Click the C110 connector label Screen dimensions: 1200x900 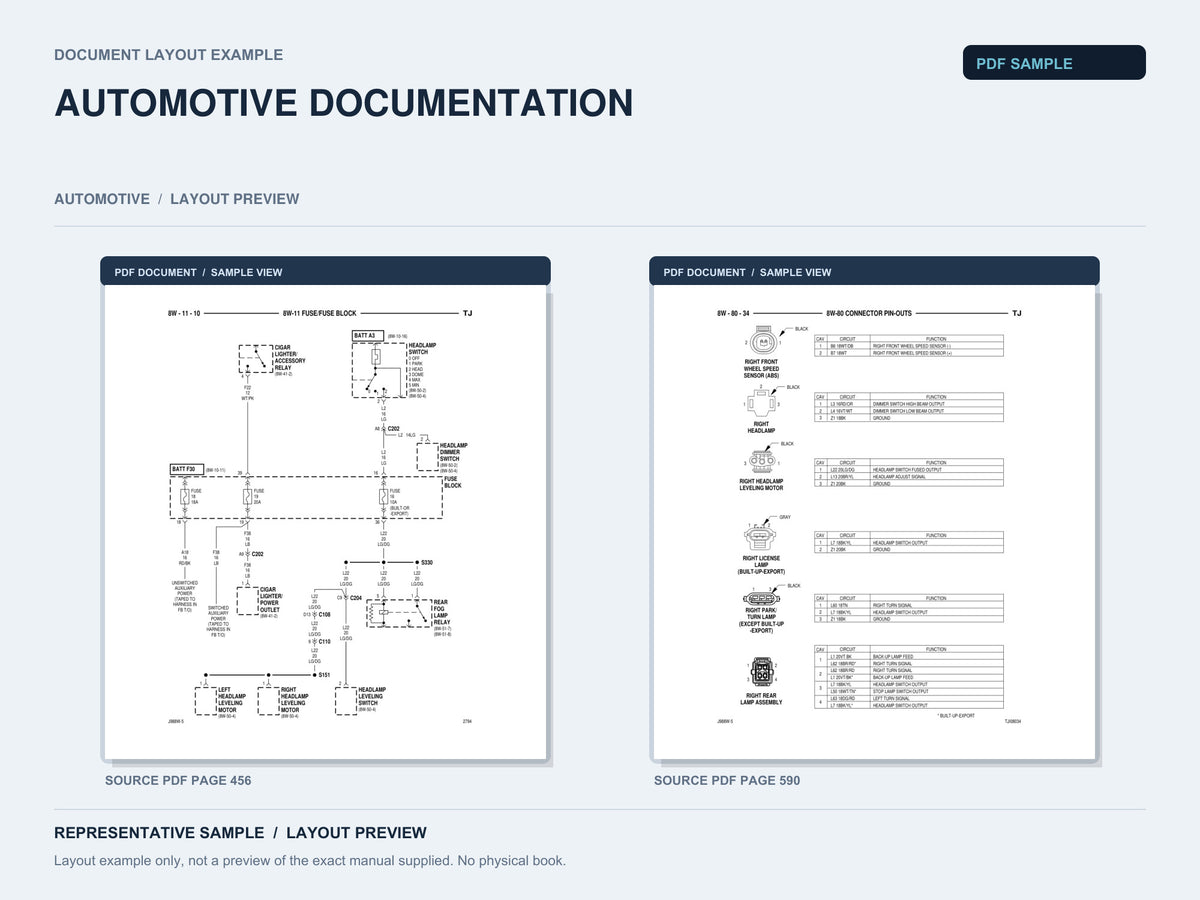pyautogui.click(x=324, y=642)
